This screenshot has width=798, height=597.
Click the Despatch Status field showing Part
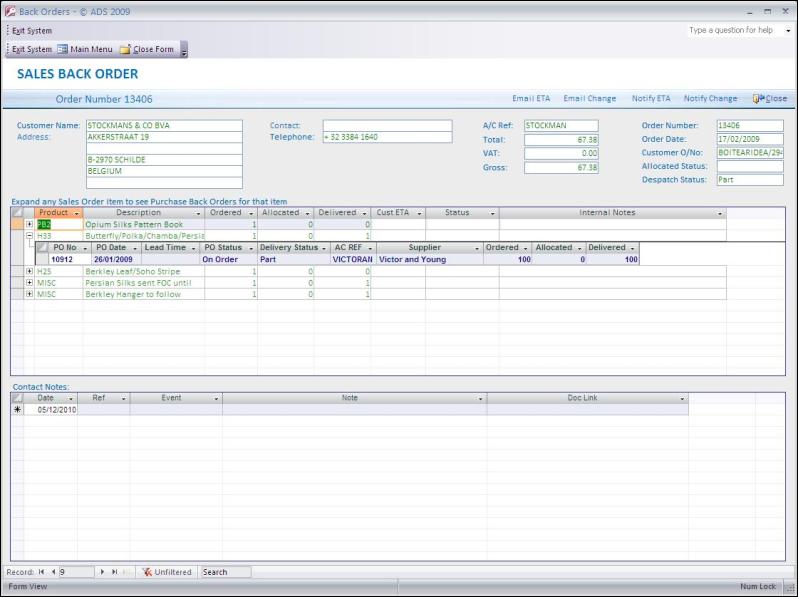[x=750, y=180]
